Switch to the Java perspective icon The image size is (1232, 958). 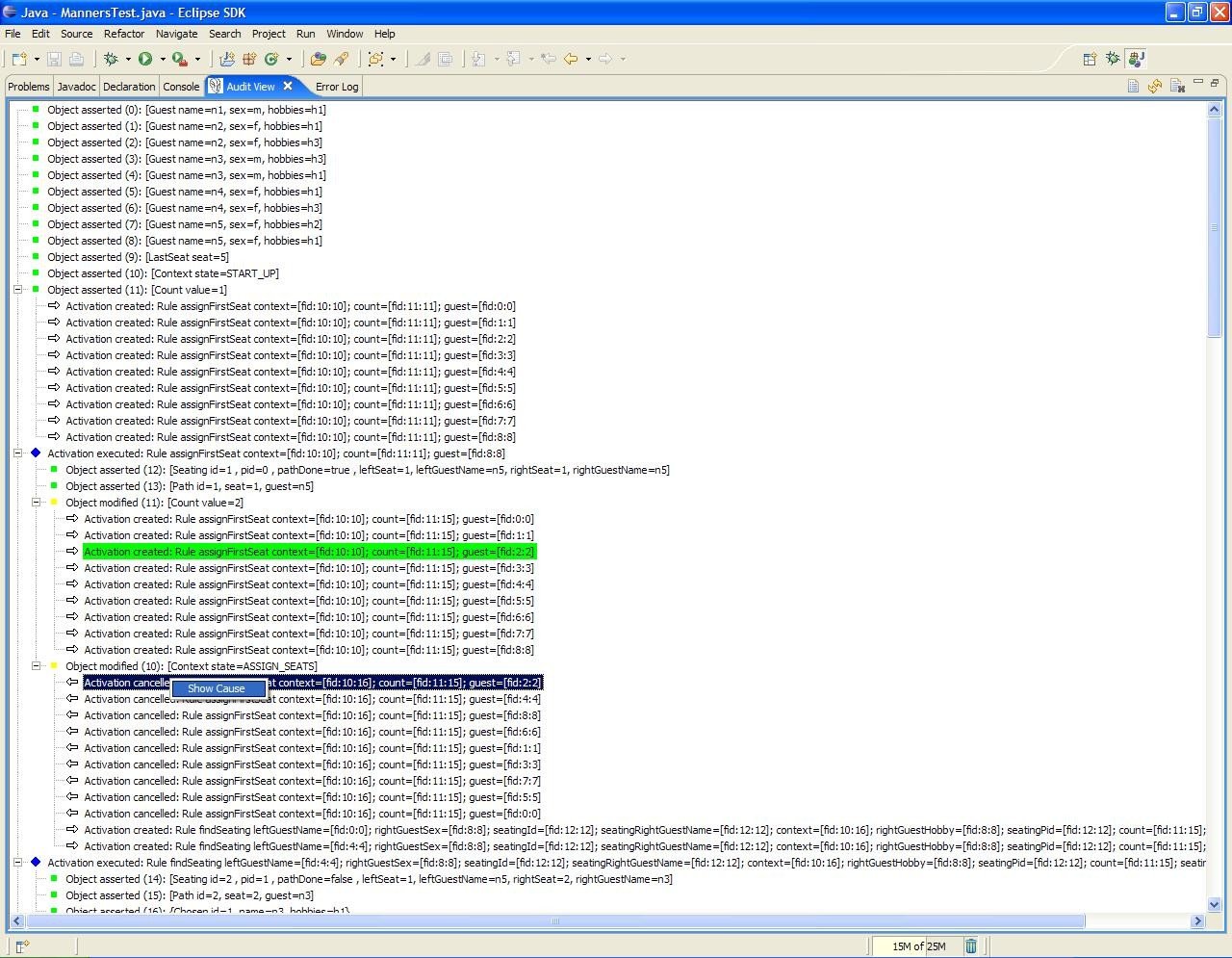pyautogui.click(x=1136, y=59)
